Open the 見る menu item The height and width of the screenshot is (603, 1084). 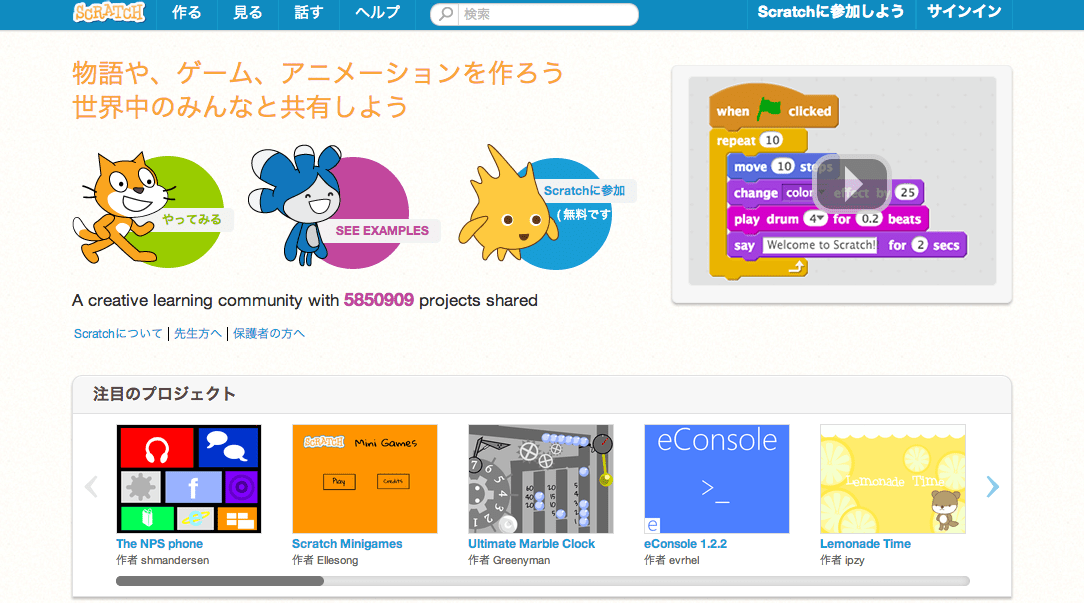pos(247,12)
